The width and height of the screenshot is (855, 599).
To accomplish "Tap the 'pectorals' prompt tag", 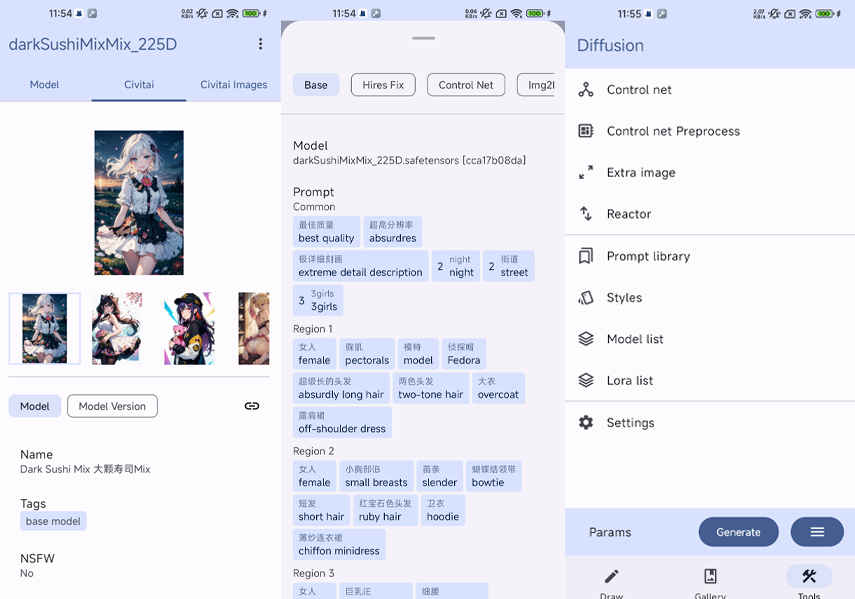I will tap(367, 354).
